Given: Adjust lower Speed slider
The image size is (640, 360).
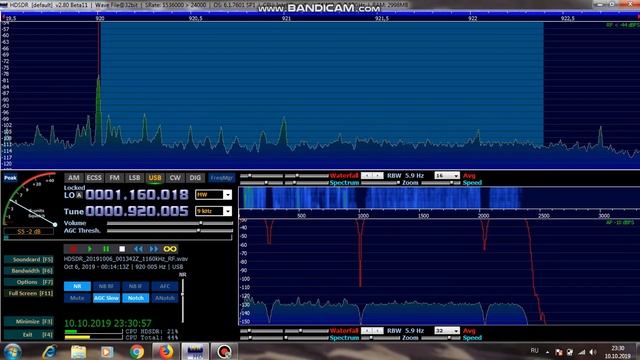Looking at the screenshot, I should tap(441, 338).
